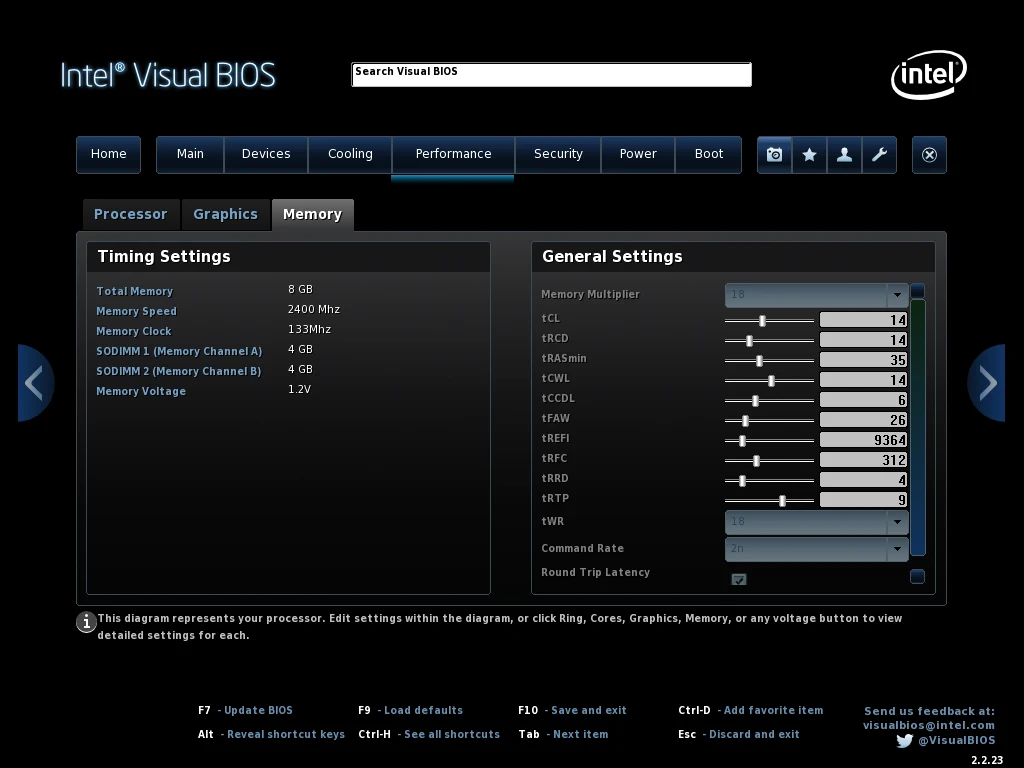Switch to the Processor tab

(x=130, y=214)
